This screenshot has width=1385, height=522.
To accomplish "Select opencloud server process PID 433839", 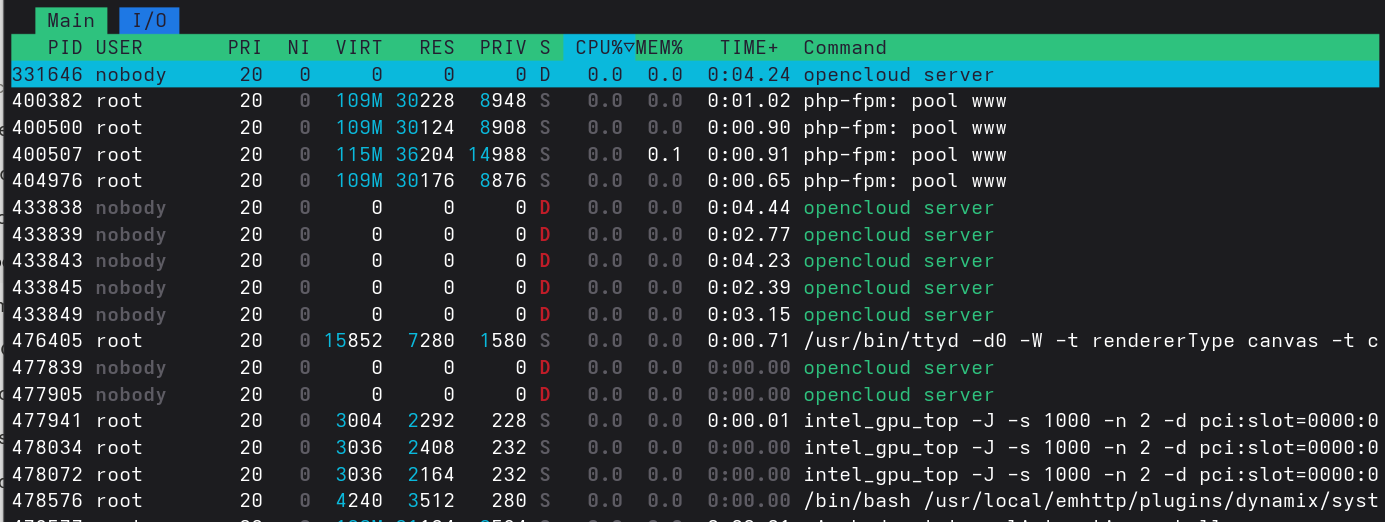I will [694, 234].
